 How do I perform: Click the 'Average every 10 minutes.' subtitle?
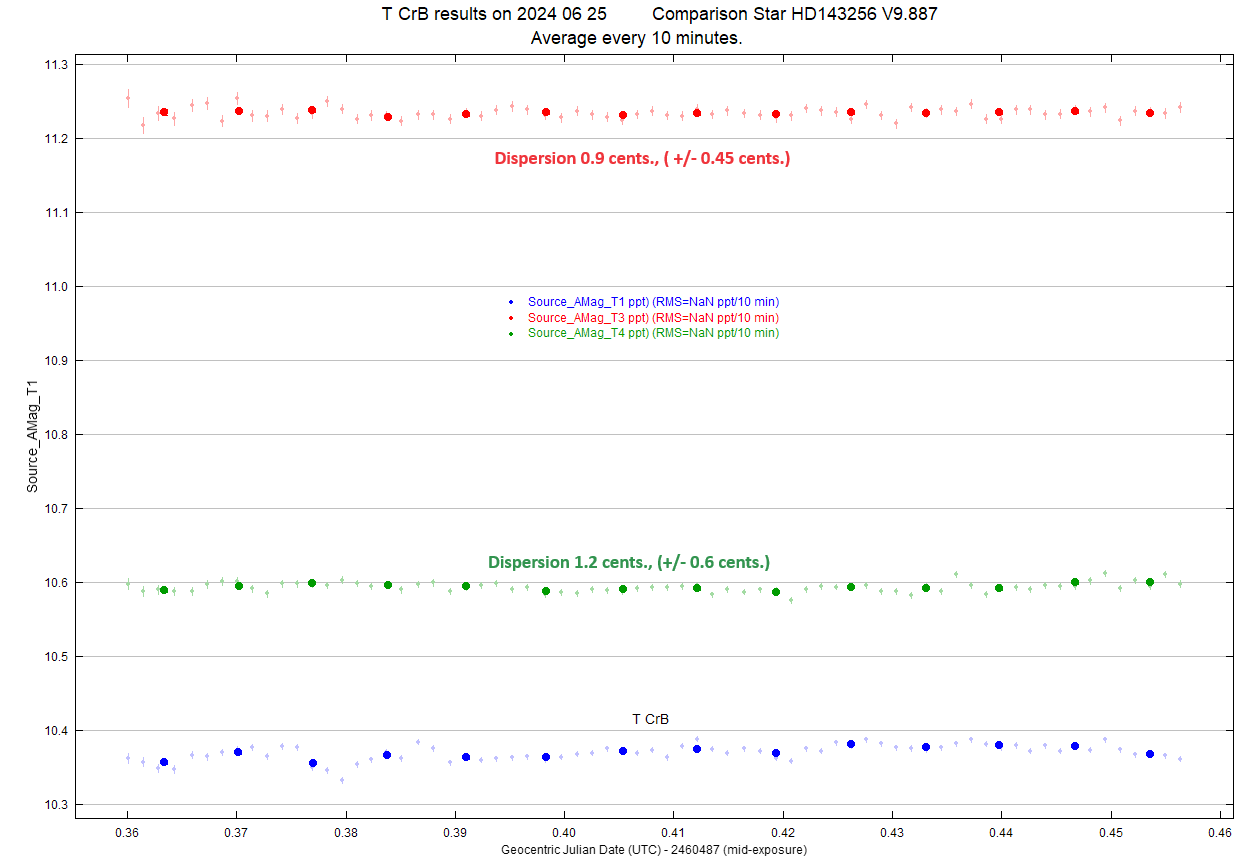[636, 38]
